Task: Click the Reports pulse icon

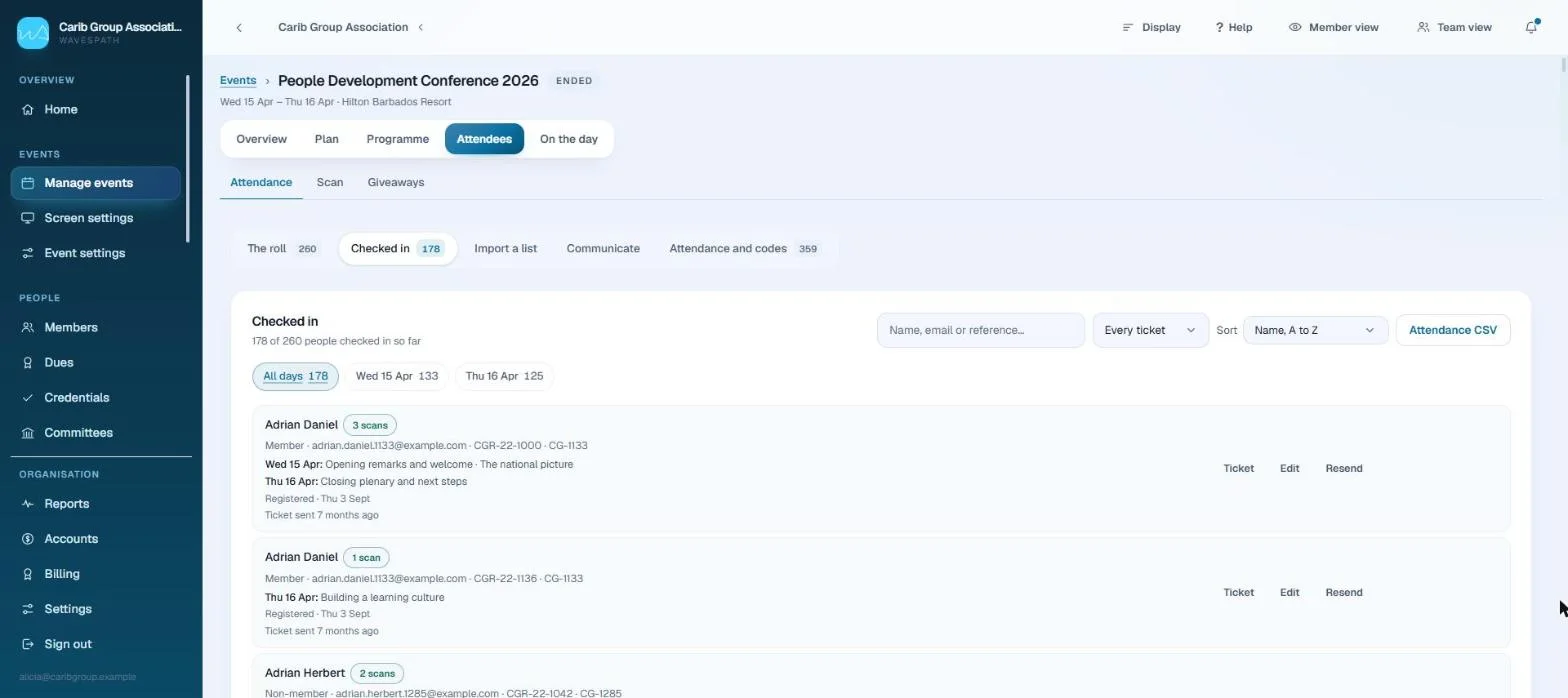Action: pos(28,504)
